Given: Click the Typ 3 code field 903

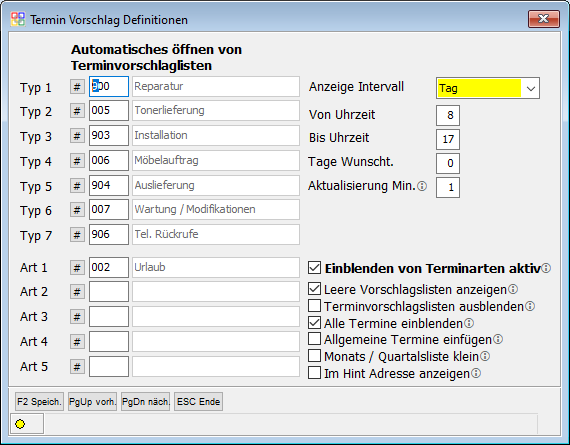Looking at the screenshot, I should coord(109,136).
